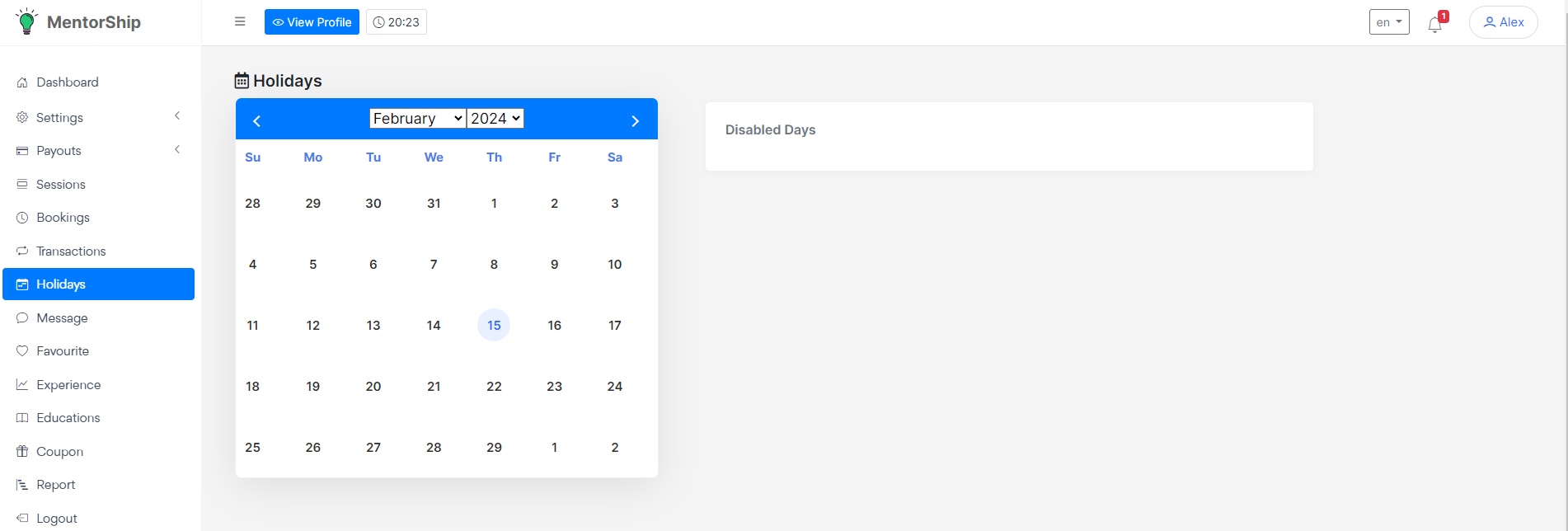Image resolution: width=1568 pixels, height=531 pixels.
Task: Open Dashboard from the sidebar
Action: click(67, 82)
